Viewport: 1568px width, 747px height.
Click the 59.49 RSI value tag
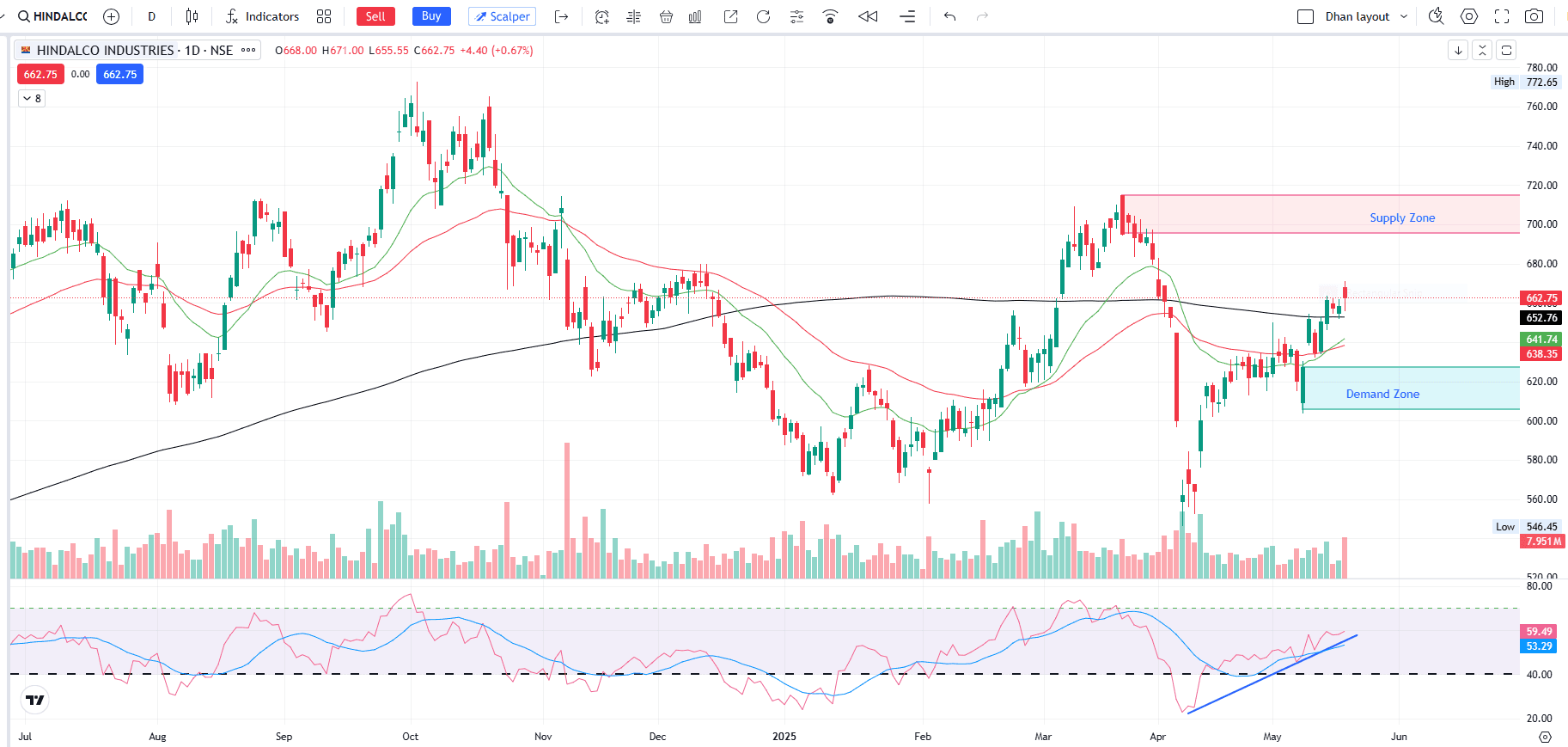point(1539,632)
